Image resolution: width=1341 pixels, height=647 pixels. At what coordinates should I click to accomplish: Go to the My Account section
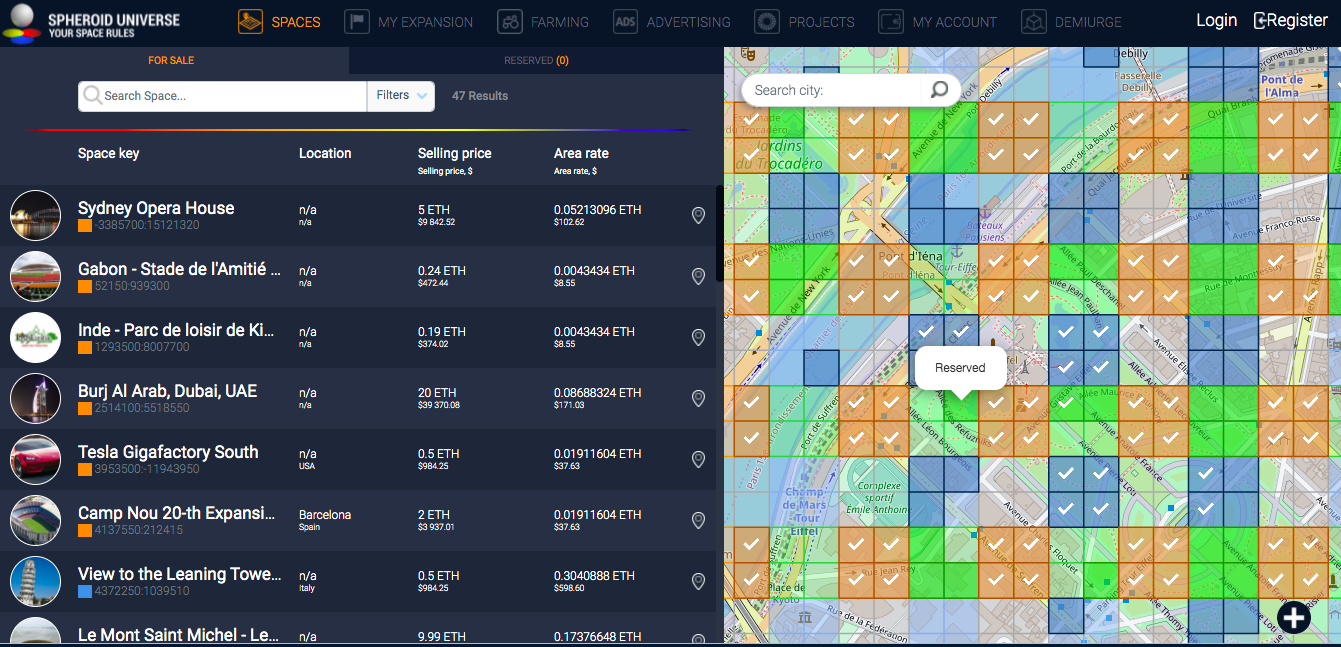point(937,22)
